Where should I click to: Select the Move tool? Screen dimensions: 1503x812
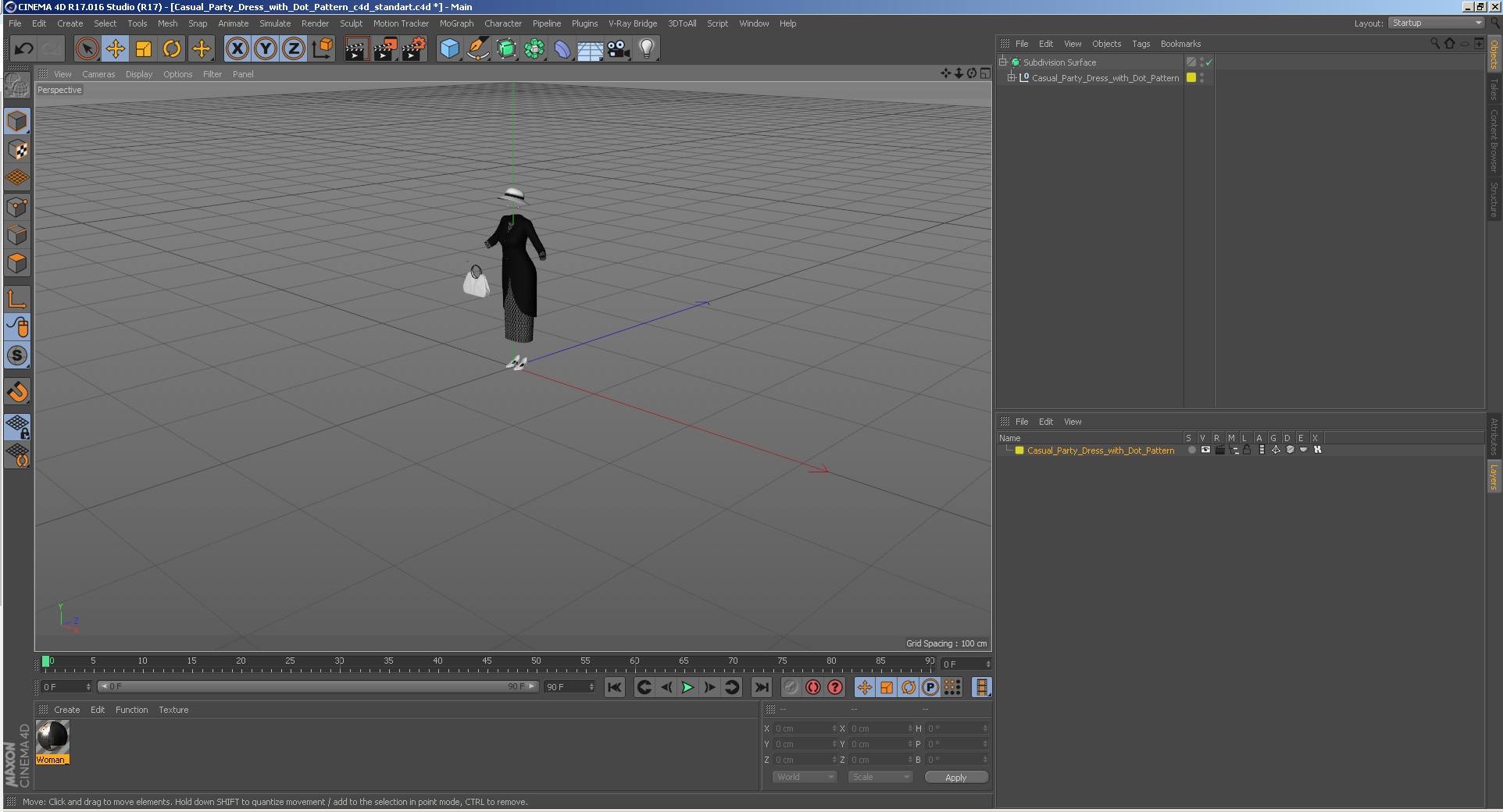click(116, 49)
